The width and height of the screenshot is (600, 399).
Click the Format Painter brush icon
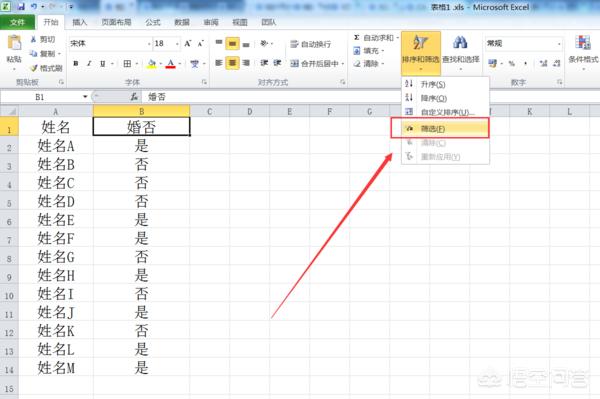click(x=34, y=68)
